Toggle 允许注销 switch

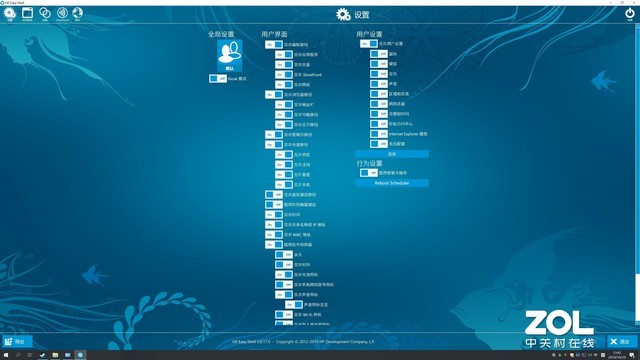pyautogui.click(x=284, y=164)
